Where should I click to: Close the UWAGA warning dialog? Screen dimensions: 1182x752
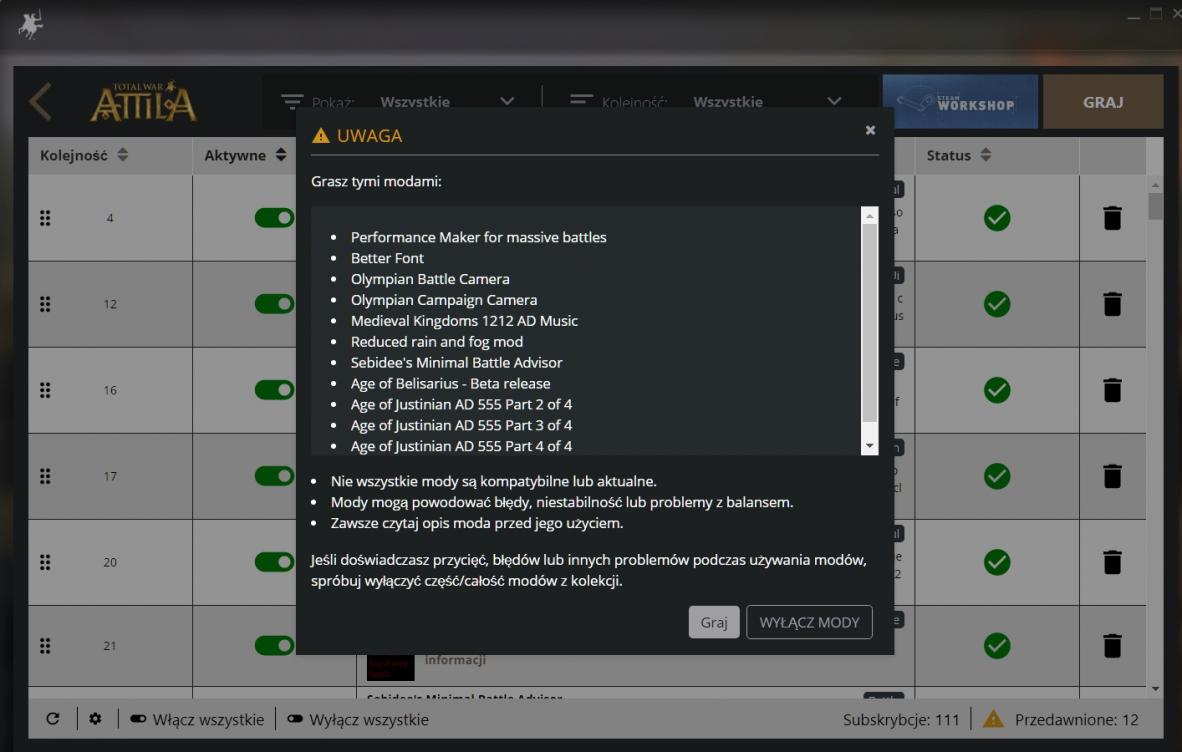pyautogui.click(x=870, y=130)
